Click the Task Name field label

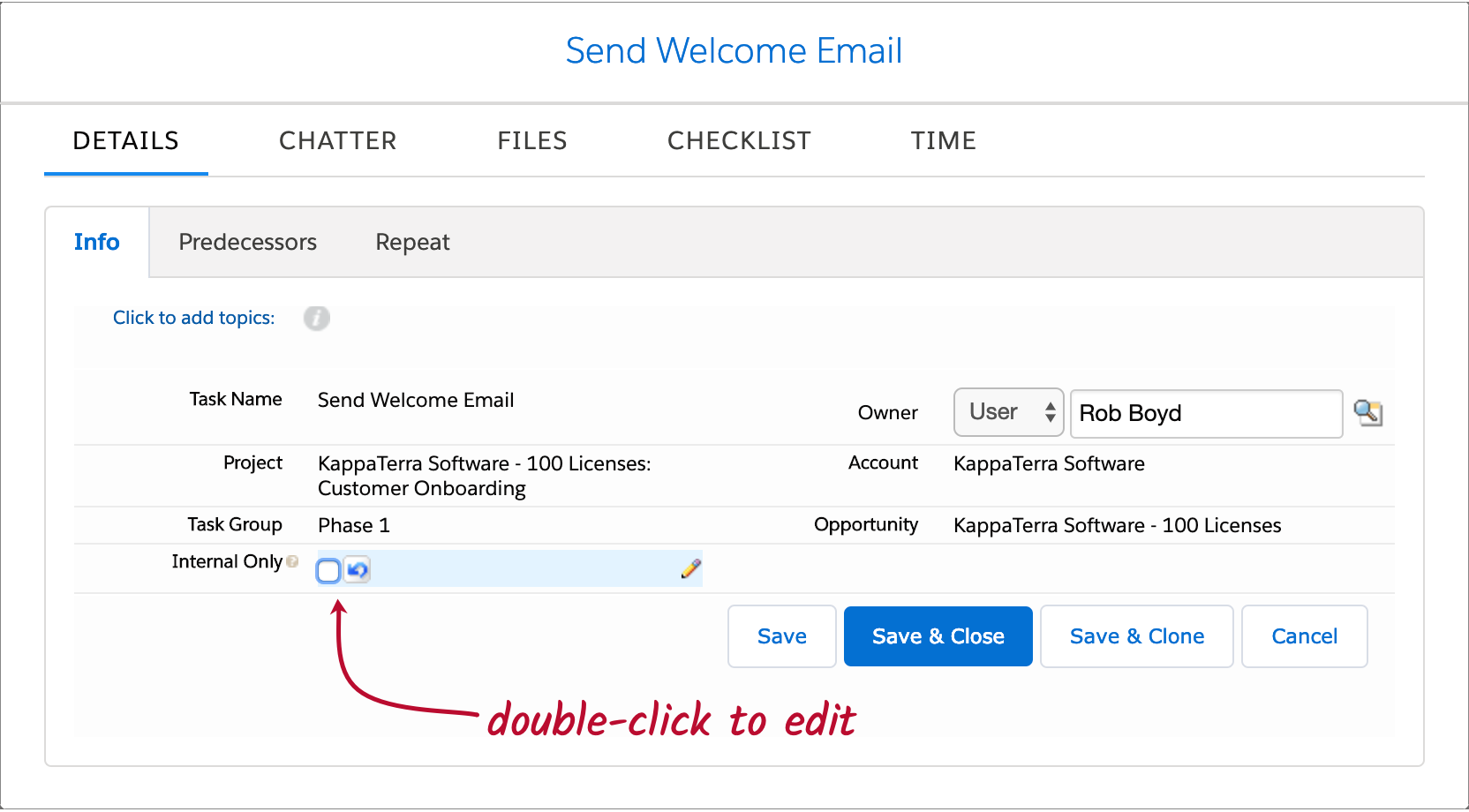tap(236, 399)
